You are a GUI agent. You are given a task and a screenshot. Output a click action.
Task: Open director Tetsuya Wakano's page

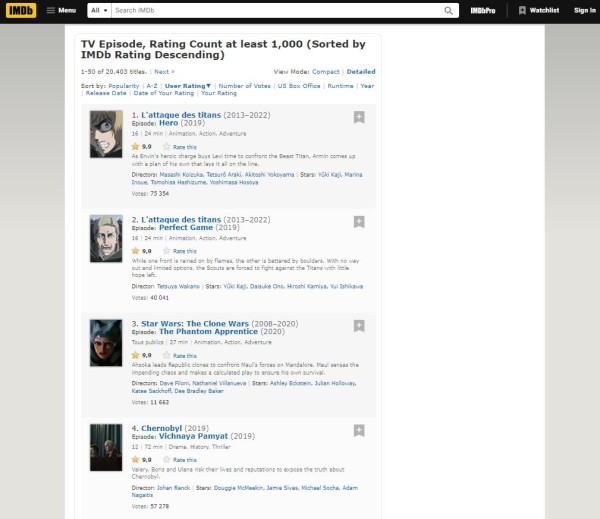click(x=178, y=286)
